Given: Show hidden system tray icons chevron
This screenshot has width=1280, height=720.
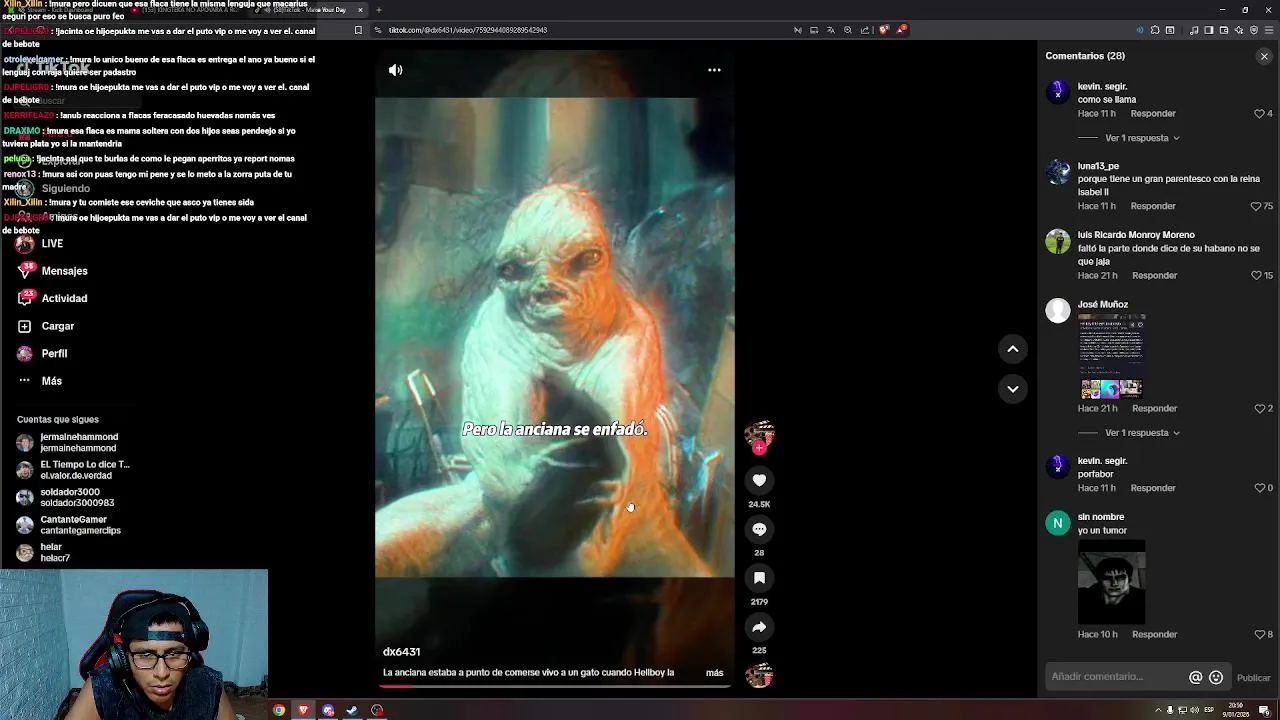Looking at the screenshot, I should (1158, 710).
